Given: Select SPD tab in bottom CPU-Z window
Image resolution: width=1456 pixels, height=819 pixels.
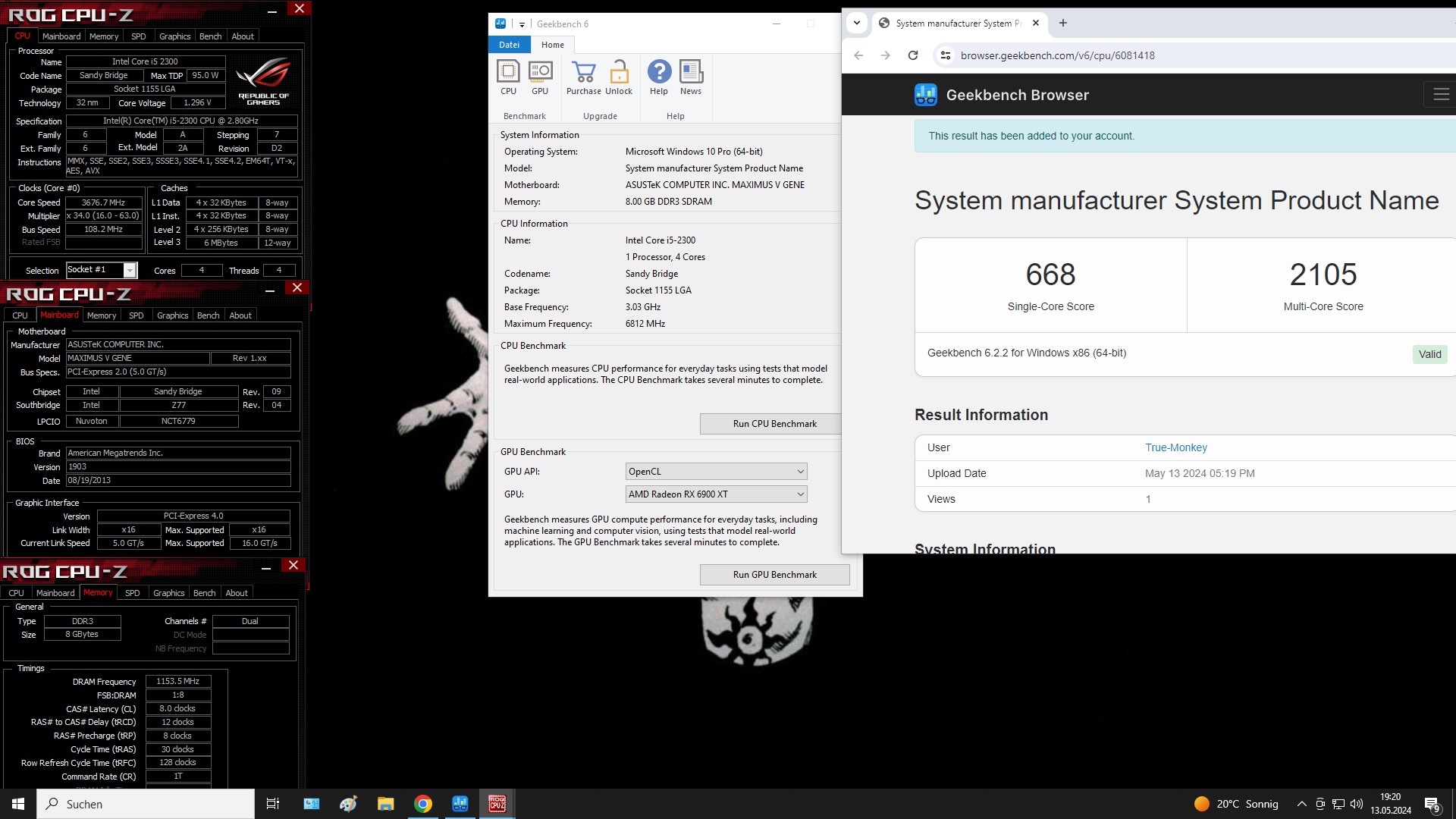Looking at the screenshot, I should [133, 593].
